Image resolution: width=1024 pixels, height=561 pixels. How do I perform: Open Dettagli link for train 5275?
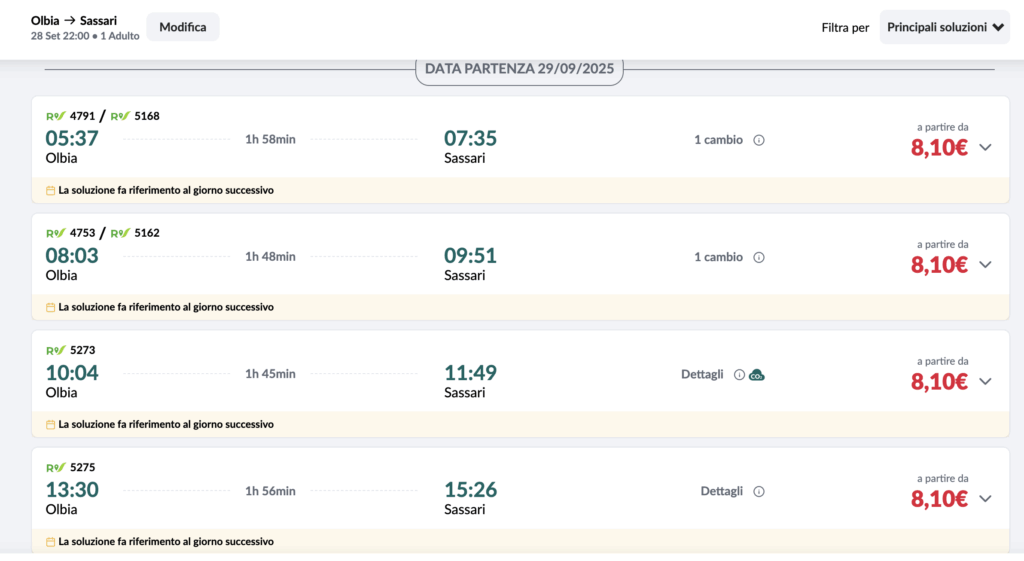click(721, 492)
